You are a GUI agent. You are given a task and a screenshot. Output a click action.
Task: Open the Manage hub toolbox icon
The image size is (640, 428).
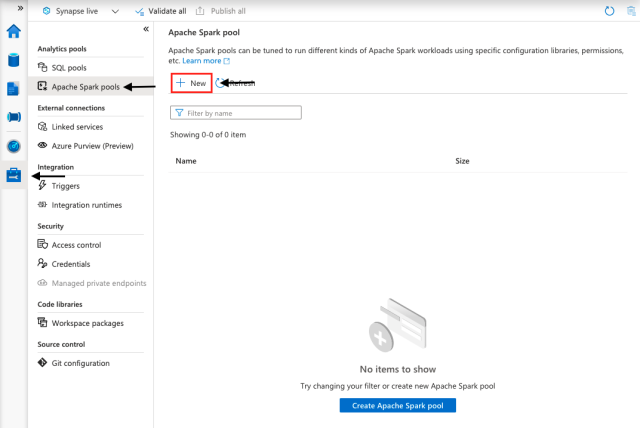(13, 175)
